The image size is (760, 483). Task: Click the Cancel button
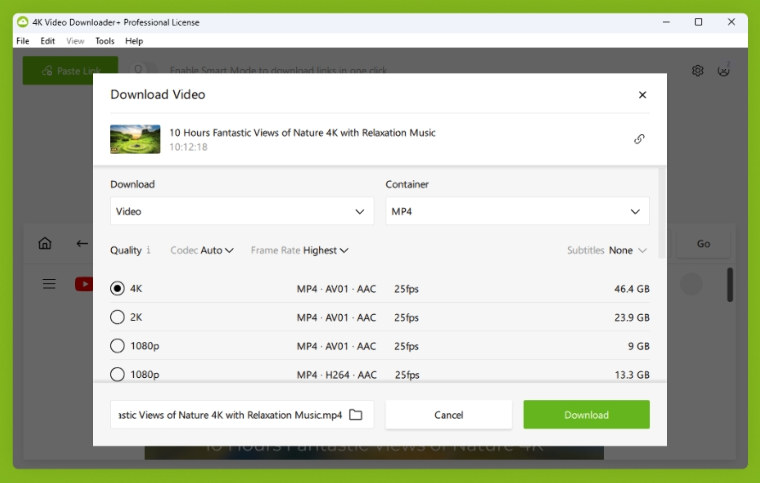[x=448, y=415]
